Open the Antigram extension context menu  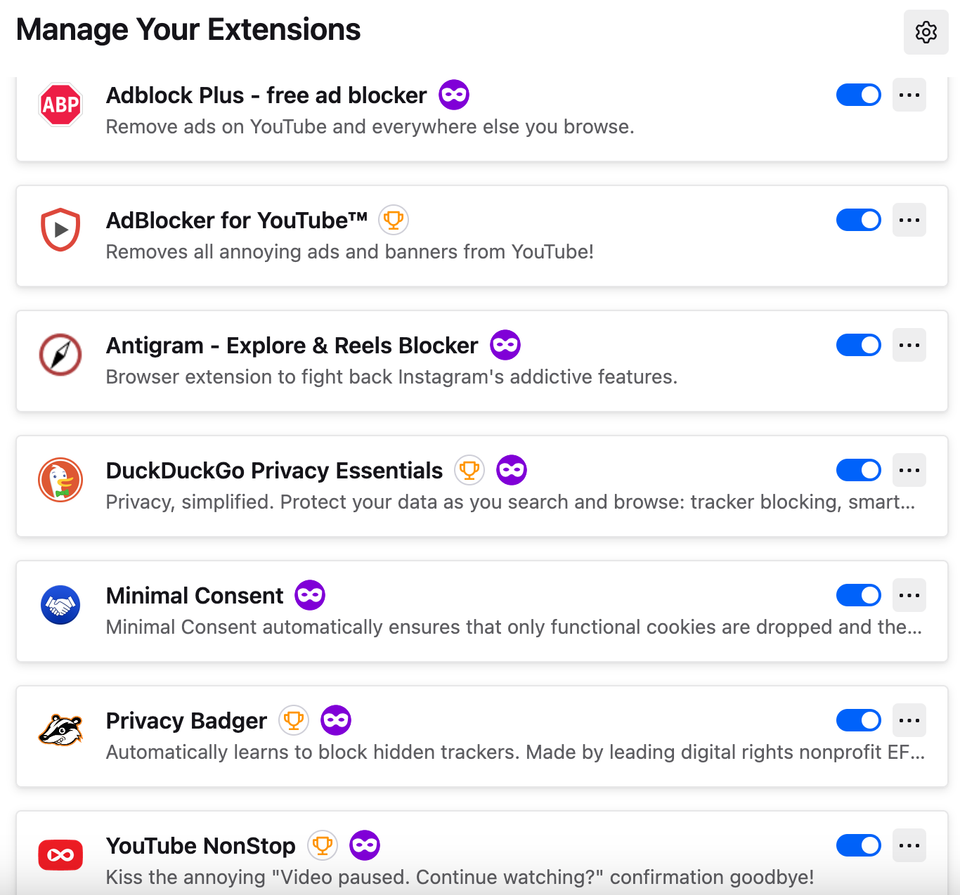(x=909, y=344)
